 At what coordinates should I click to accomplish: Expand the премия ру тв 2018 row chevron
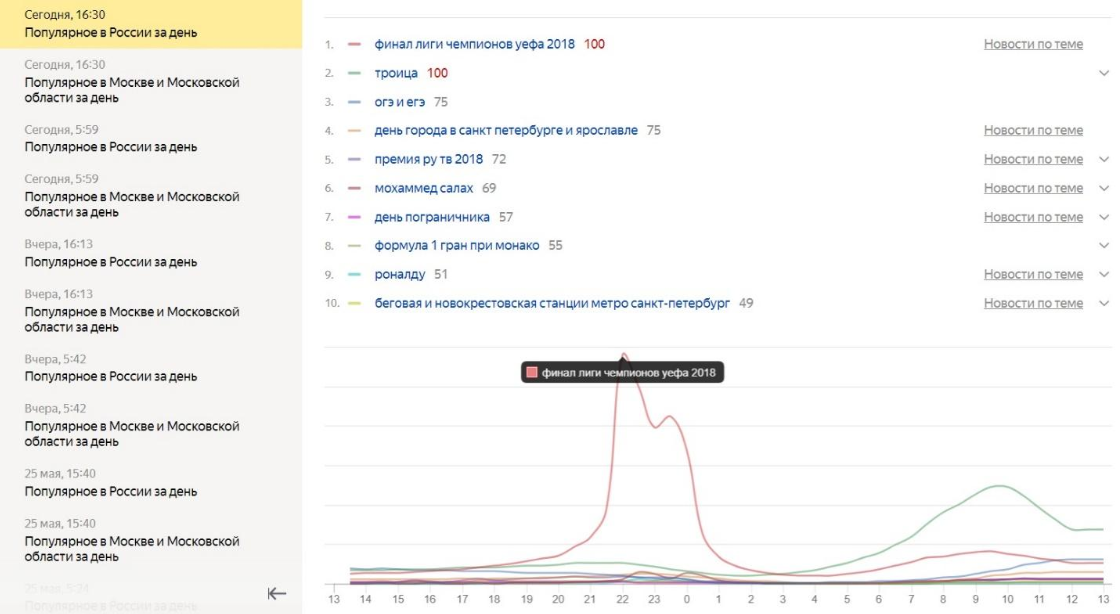(1104, 159)
